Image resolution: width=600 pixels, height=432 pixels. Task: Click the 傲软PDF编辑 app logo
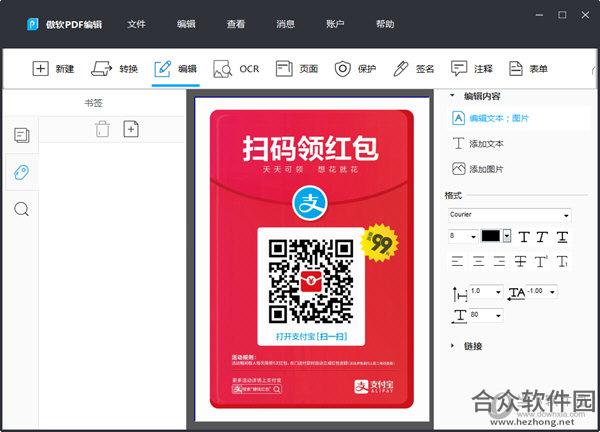coord(33,24)
